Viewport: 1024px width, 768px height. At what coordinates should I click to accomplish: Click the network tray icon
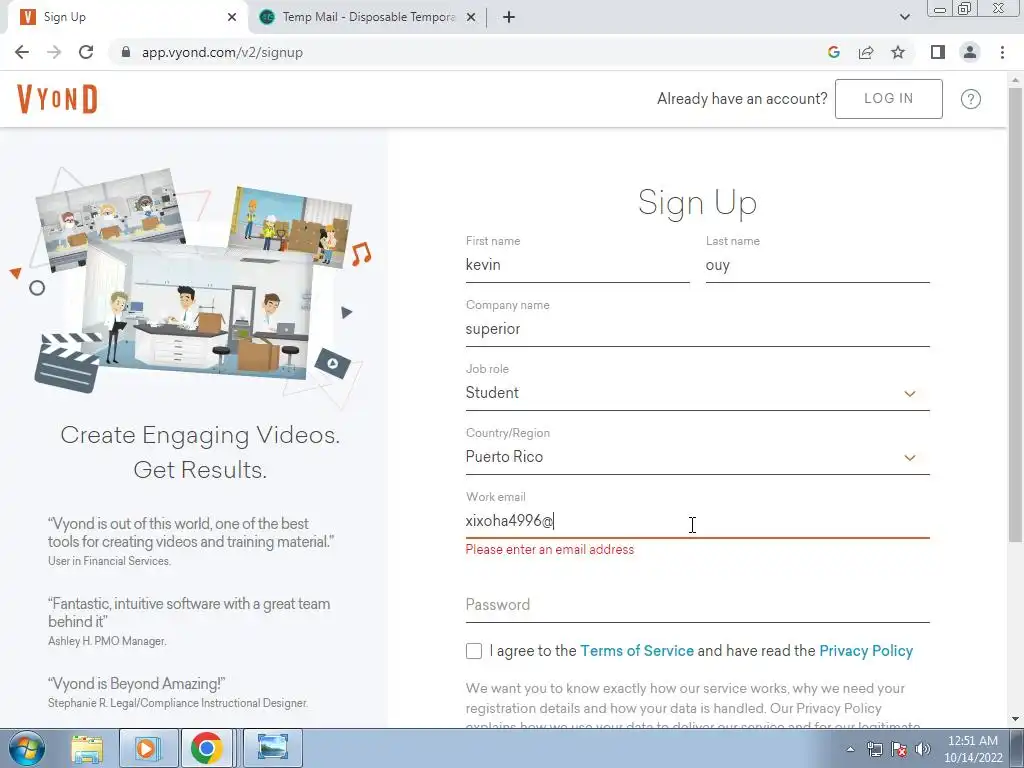(x=874, y=749)
